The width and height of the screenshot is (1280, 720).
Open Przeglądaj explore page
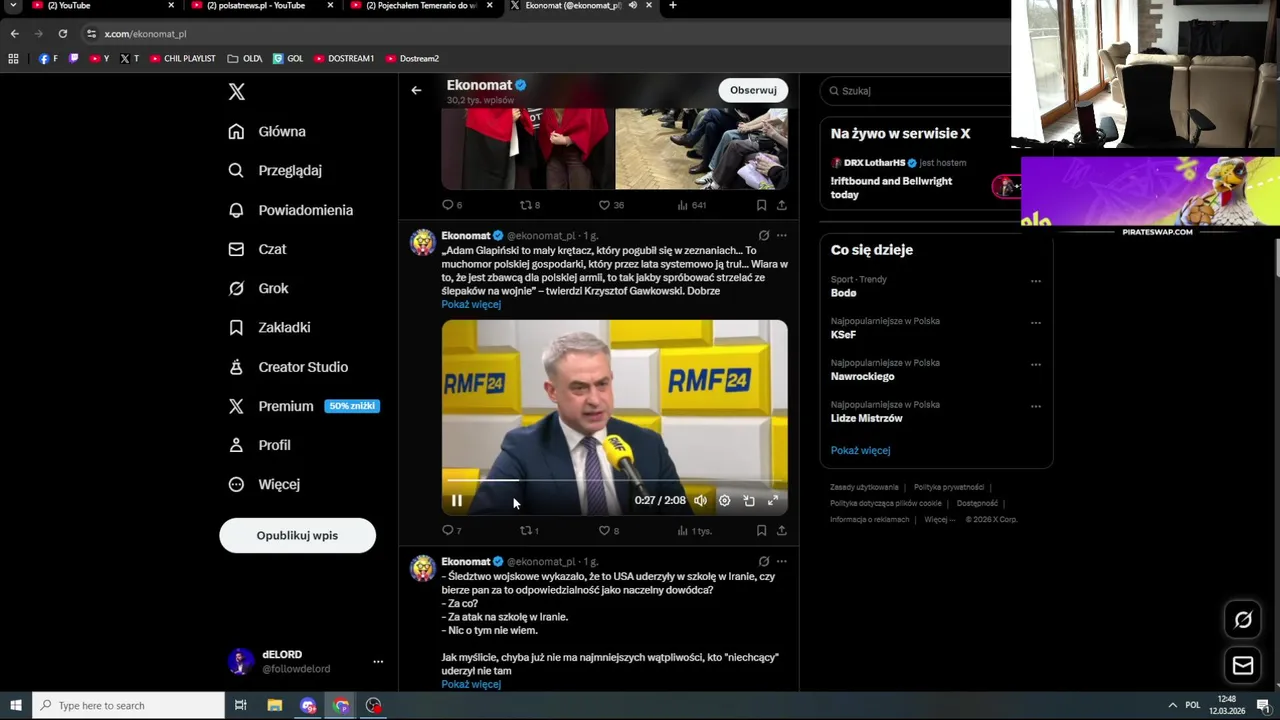click(x=275, y=170)
